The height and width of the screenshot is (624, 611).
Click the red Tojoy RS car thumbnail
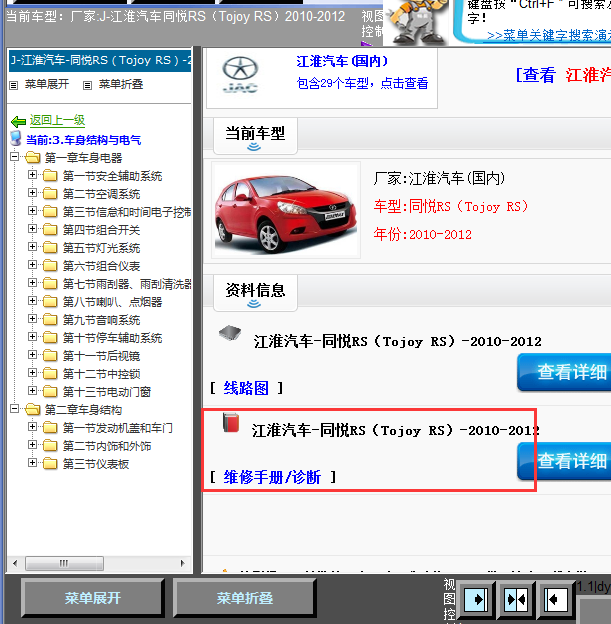click(x=286, y=210)
